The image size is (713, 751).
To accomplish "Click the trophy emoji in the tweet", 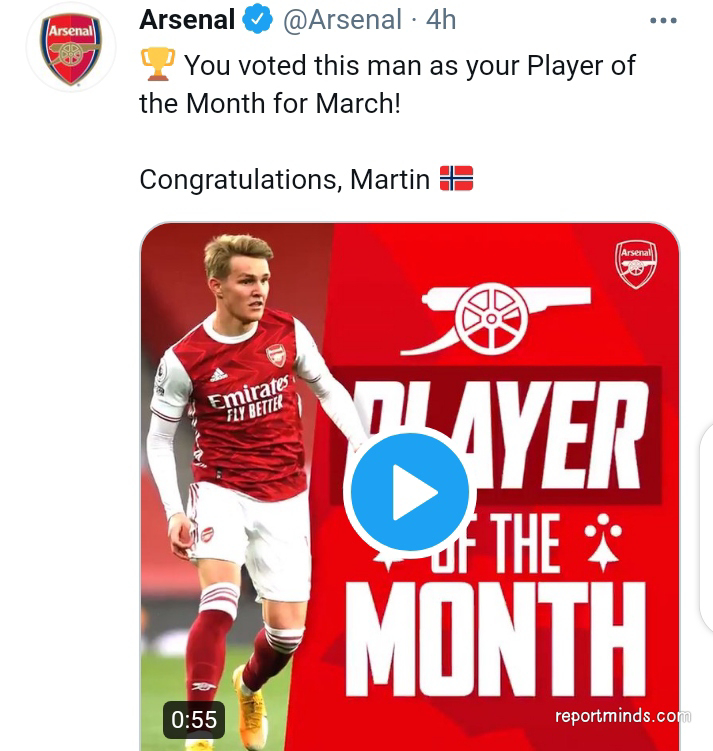I will [158, 66].
